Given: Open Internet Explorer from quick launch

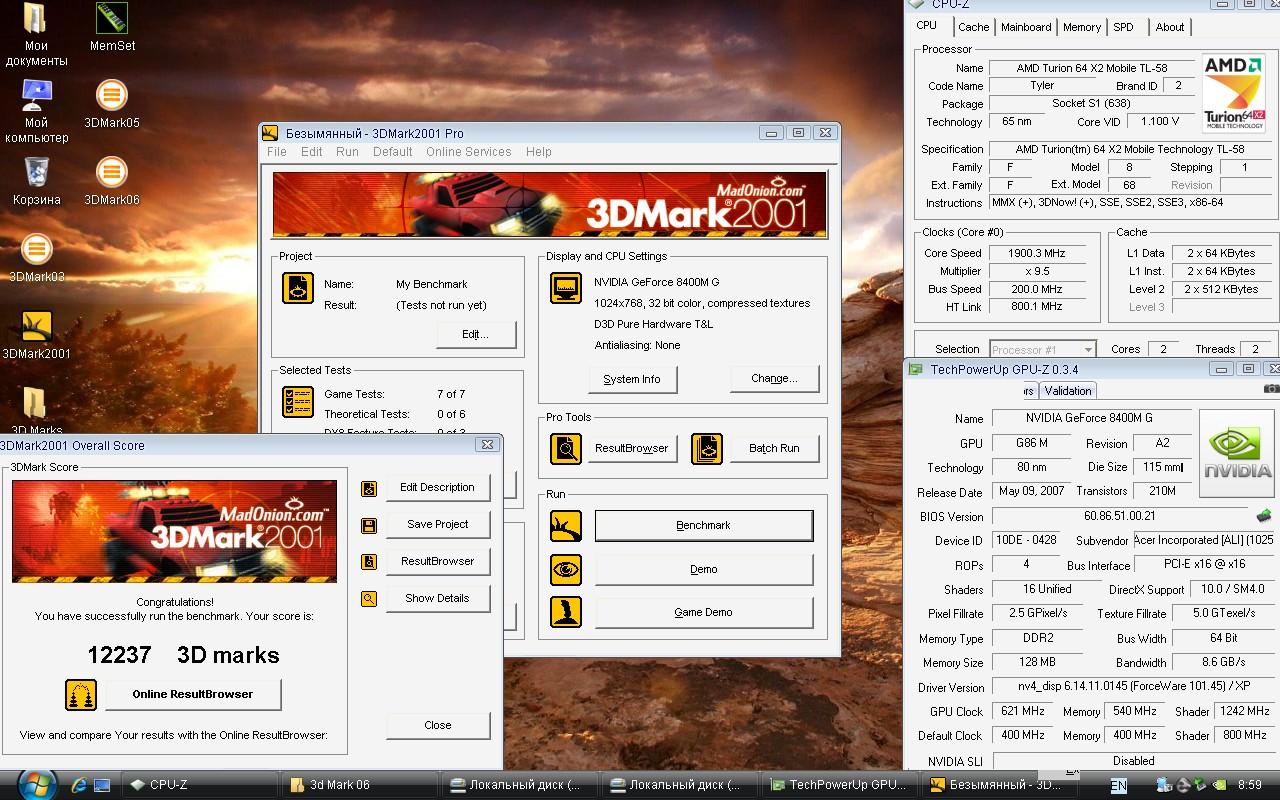Looking at the screenshot, I should click(79, 785).
